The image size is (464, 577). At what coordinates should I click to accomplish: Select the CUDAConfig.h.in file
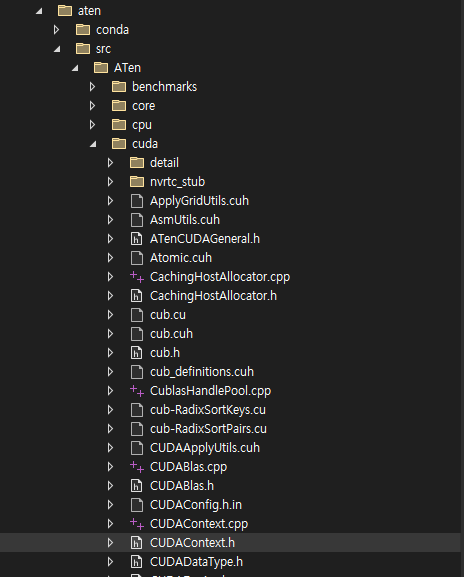[x=196, y=505]
